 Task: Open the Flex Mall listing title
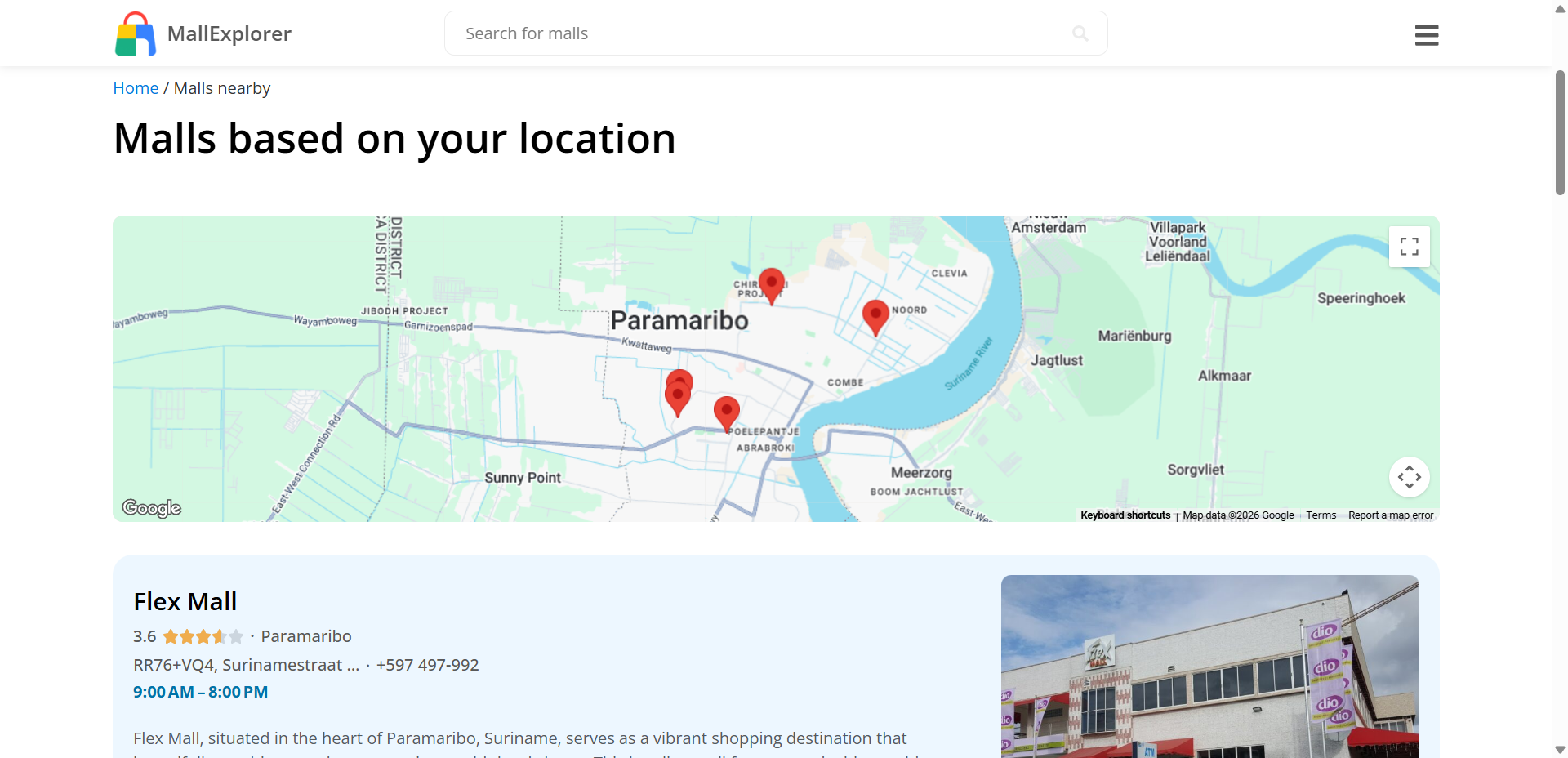pyautogui.click(x=185, y=602)
